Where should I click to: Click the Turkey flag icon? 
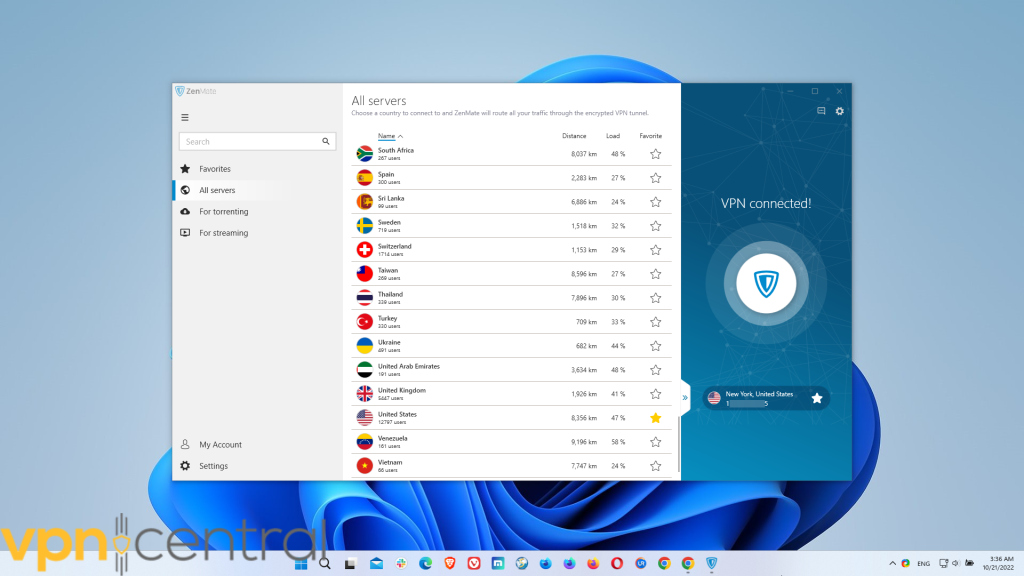click(x=364, y=322)
